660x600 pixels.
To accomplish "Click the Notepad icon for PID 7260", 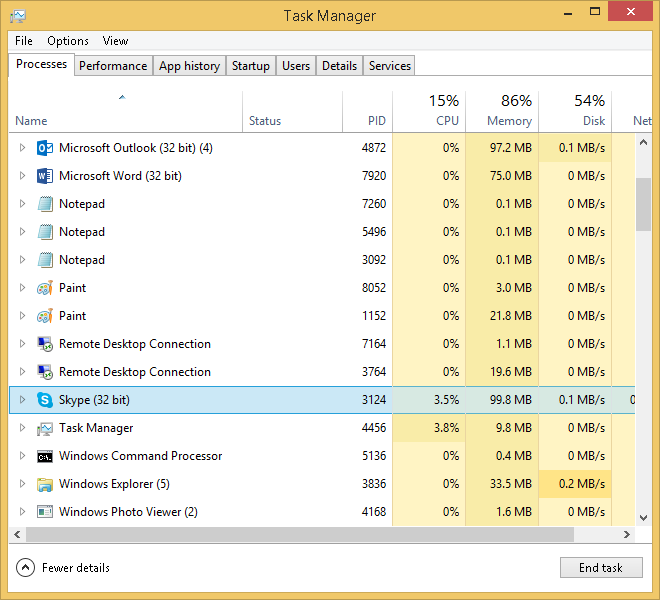I will (45, 204).
